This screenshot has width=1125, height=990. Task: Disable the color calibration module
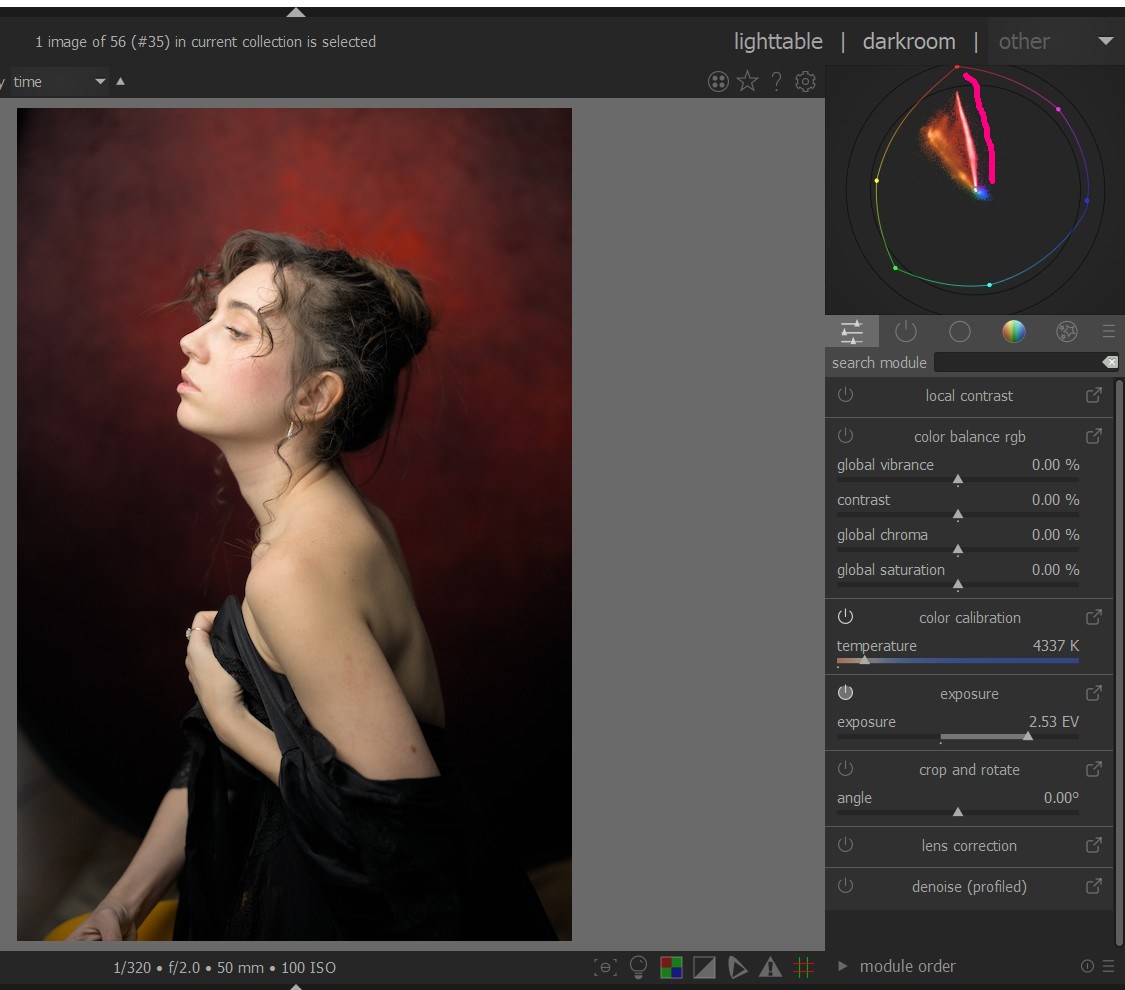point(845,616)
